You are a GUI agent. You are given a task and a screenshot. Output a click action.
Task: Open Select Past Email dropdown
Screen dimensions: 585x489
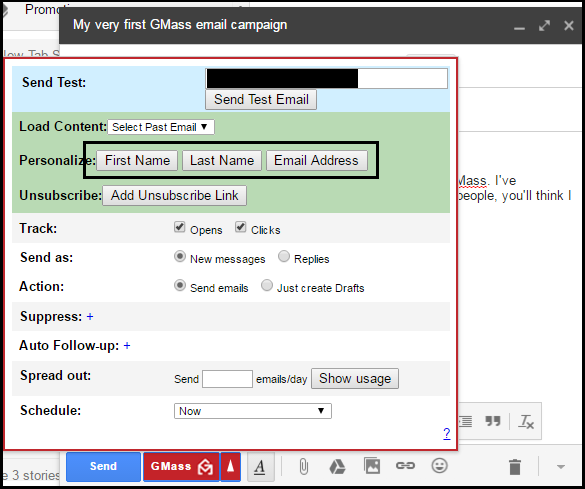(161, 127)
